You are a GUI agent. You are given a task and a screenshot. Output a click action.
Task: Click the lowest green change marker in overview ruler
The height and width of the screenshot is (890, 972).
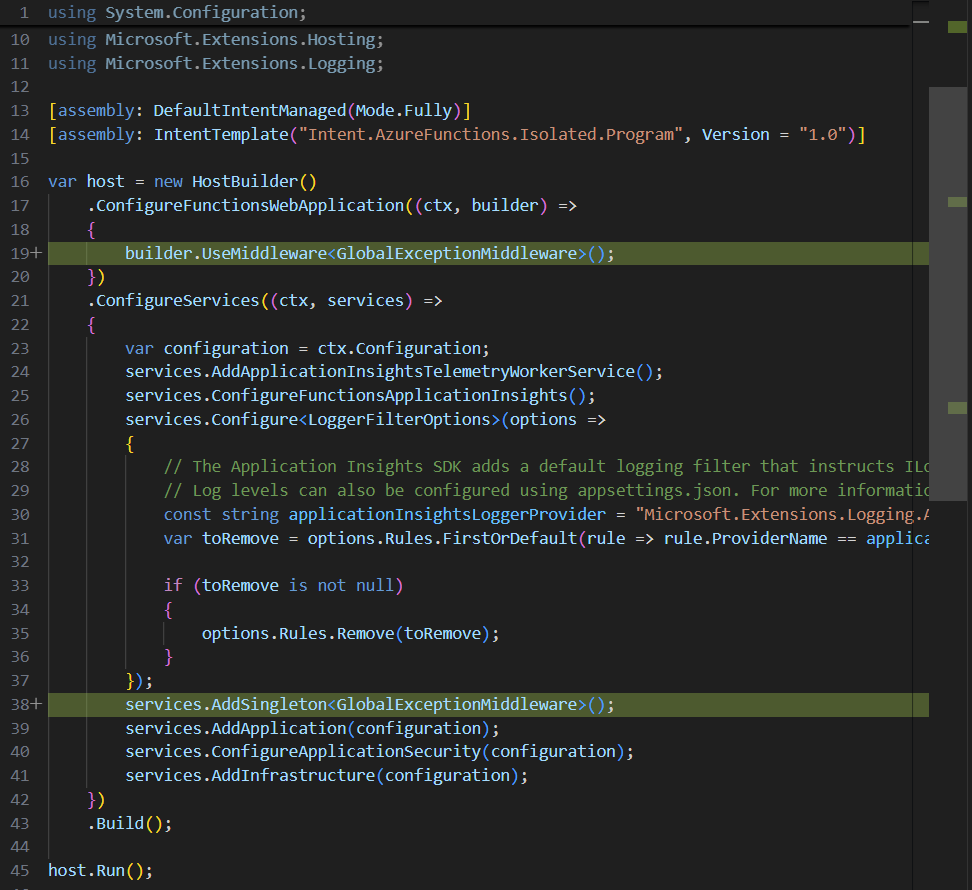(x=957, y=408)
